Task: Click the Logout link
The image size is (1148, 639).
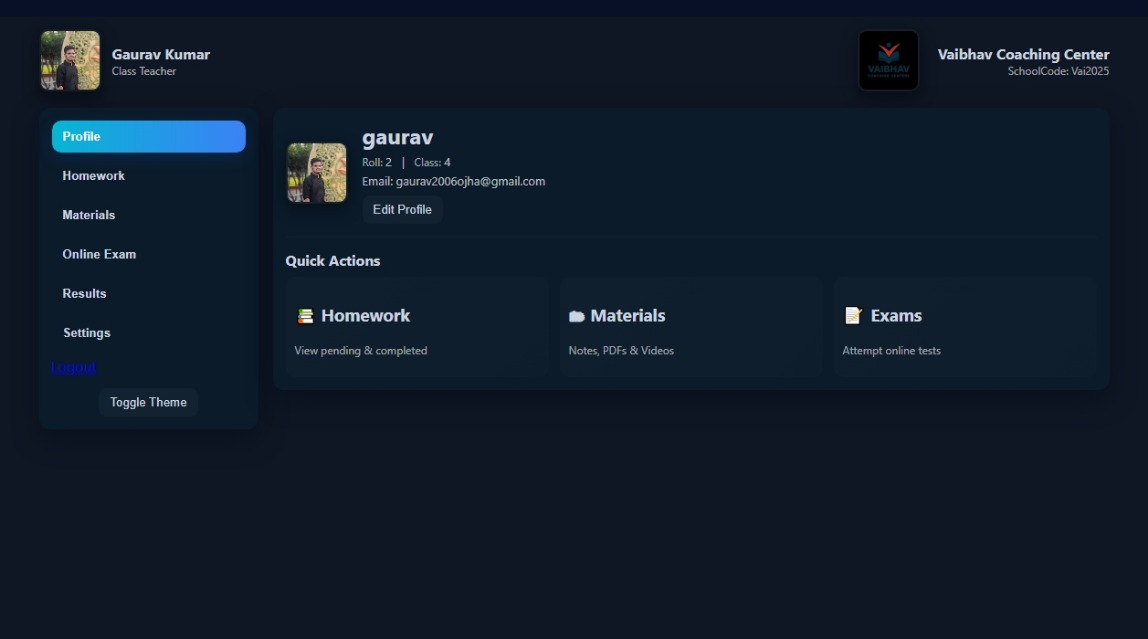Action: click(73, 367)
